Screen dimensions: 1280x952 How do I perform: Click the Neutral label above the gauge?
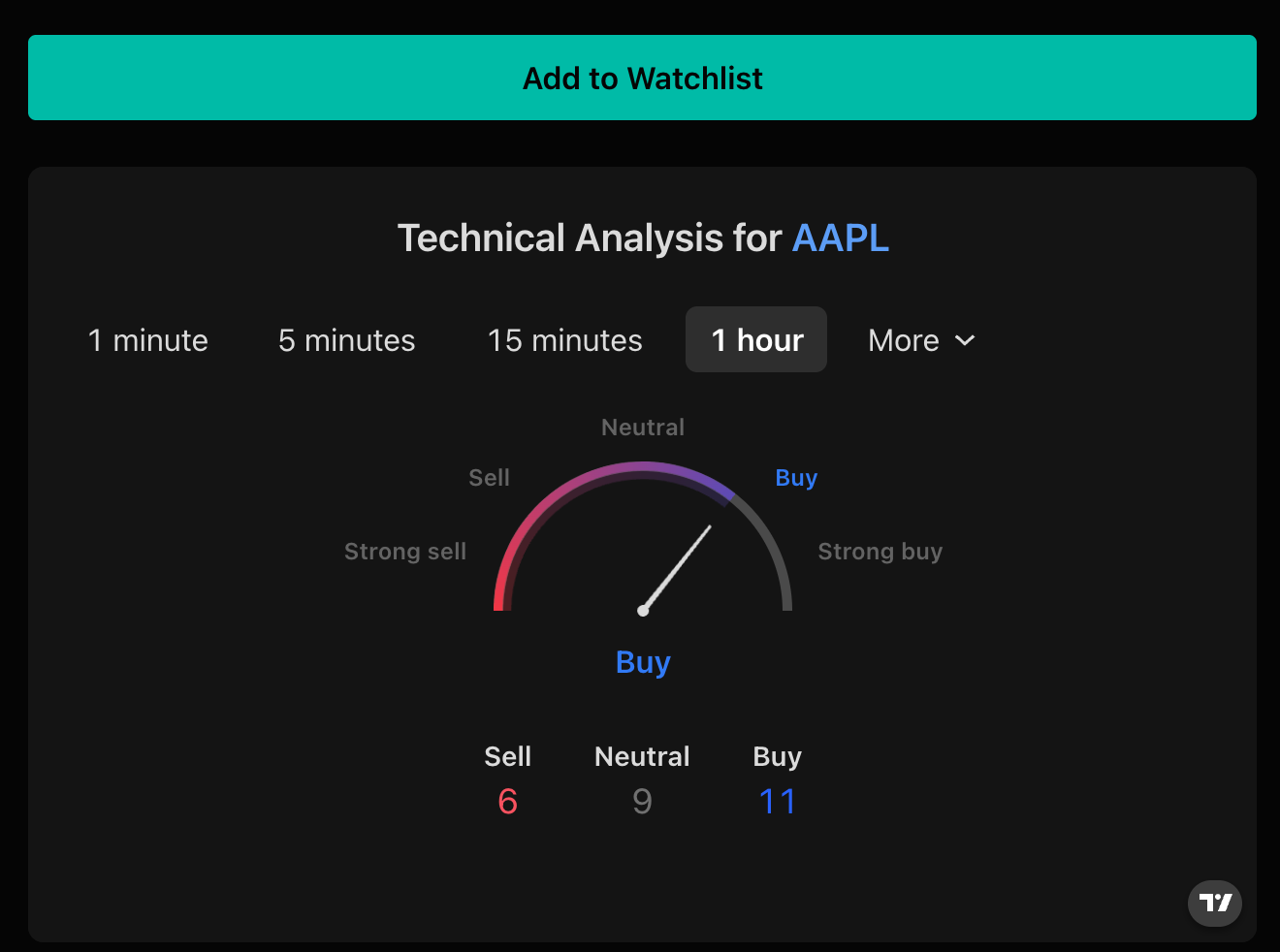[x=643, y=428]
